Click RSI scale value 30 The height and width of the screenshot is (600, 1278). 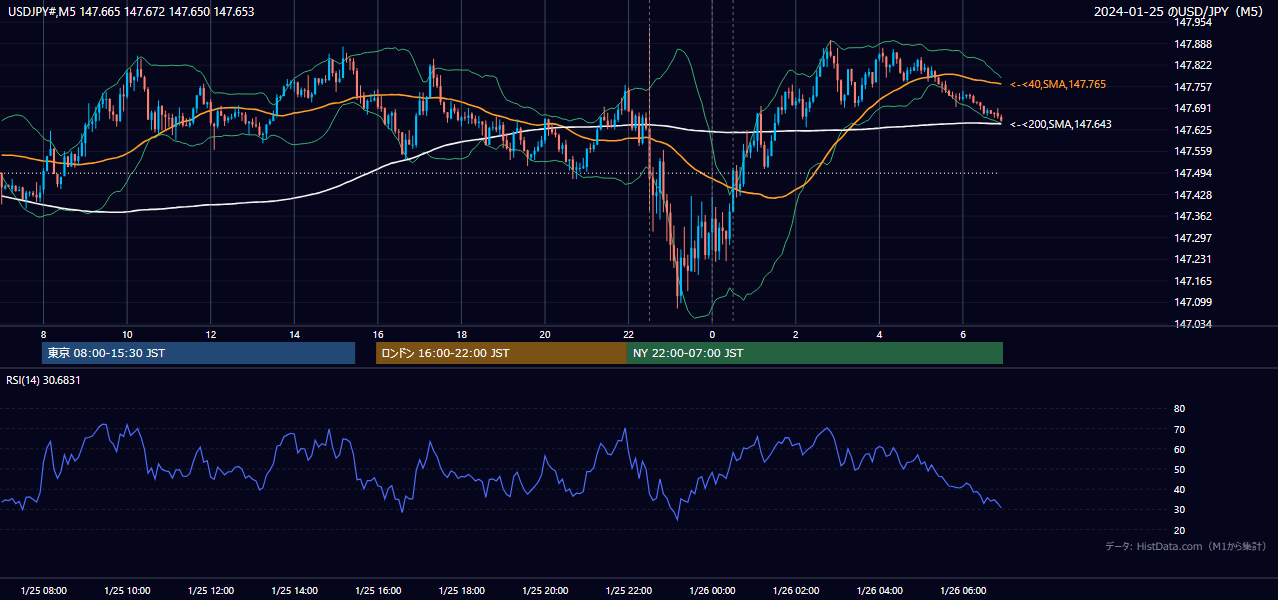[x=1179, y=510]
